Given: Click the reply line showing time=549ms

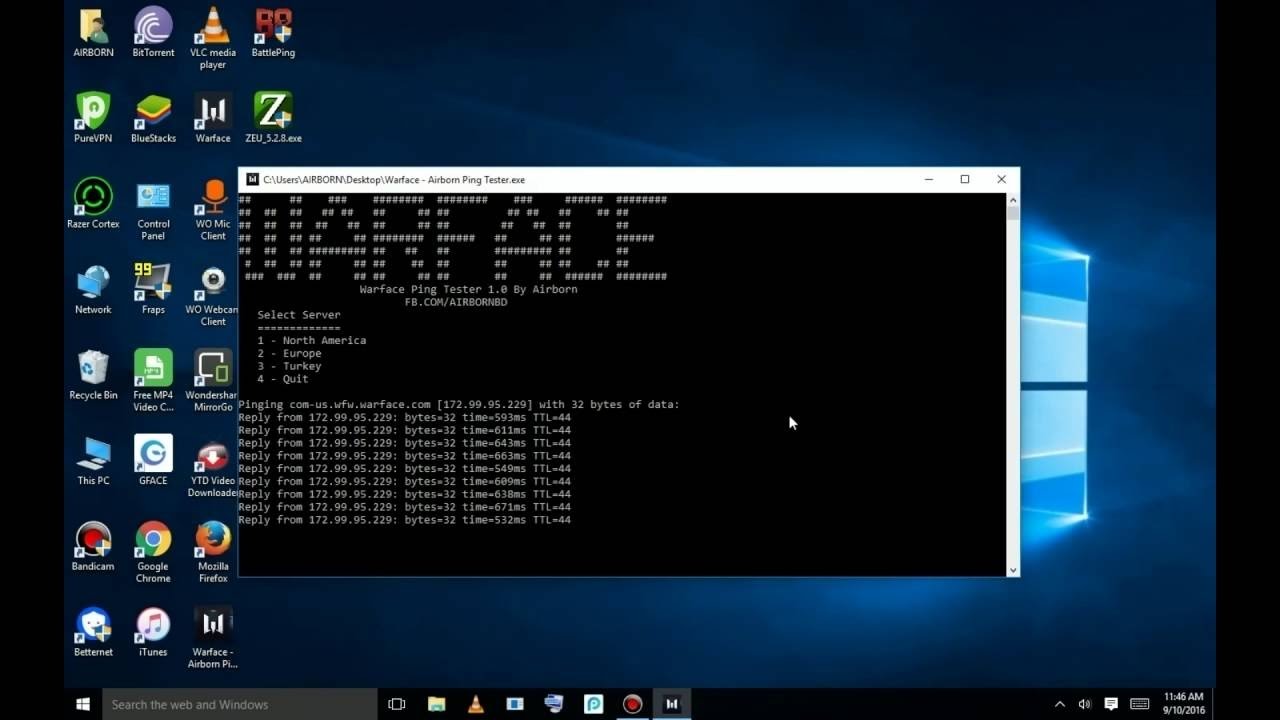Looking at the screenshot, I should pyautogui.click(x=404, y=469).
